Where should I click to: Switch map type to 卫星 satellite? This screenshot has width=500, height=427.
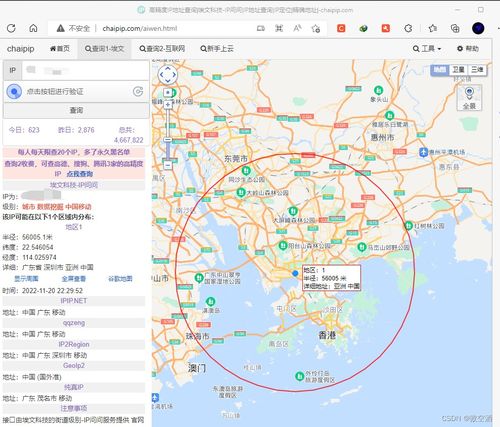458,70
